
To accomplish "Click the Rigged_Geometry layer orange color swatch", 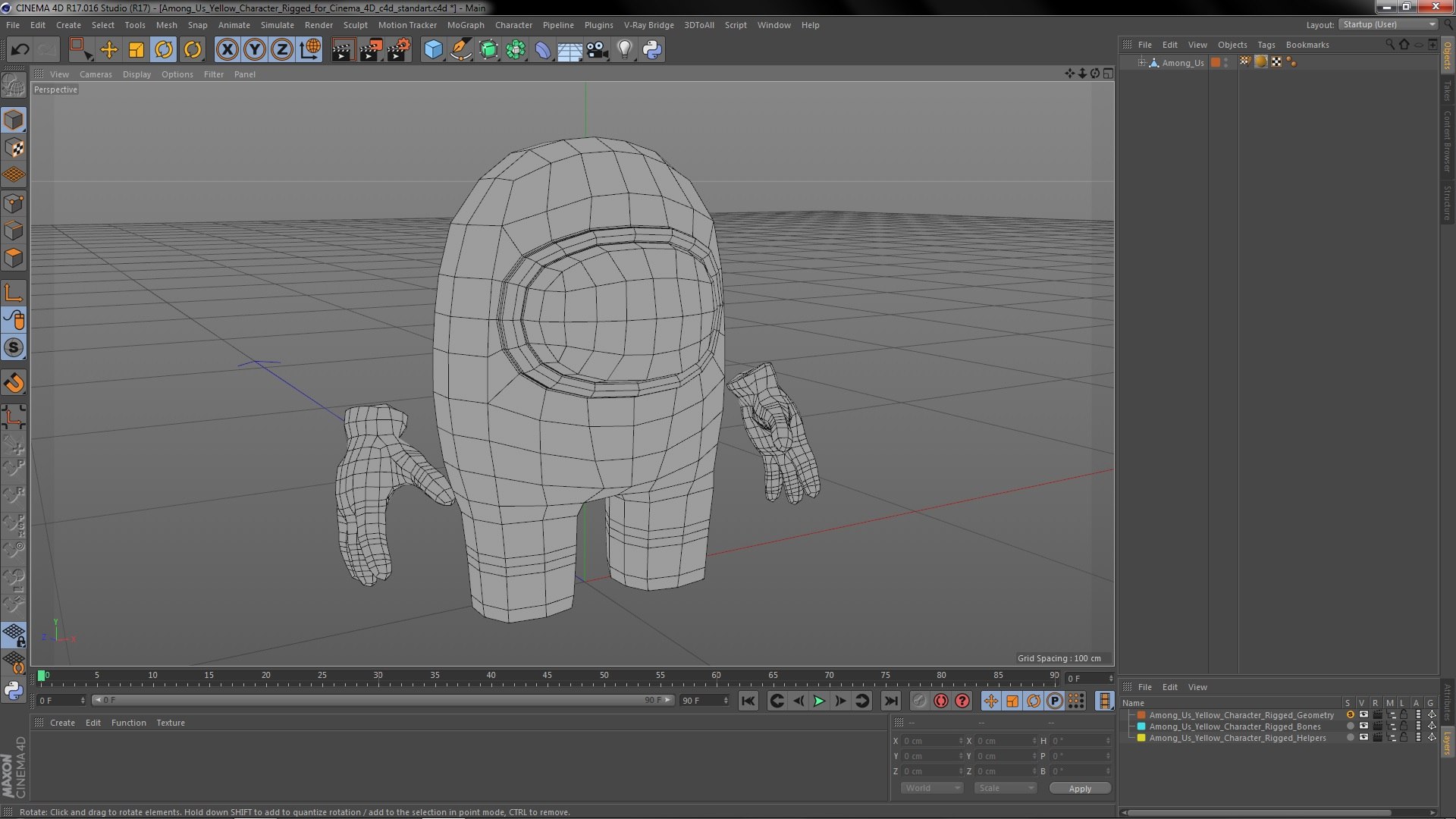I will tap(1141, 715).
